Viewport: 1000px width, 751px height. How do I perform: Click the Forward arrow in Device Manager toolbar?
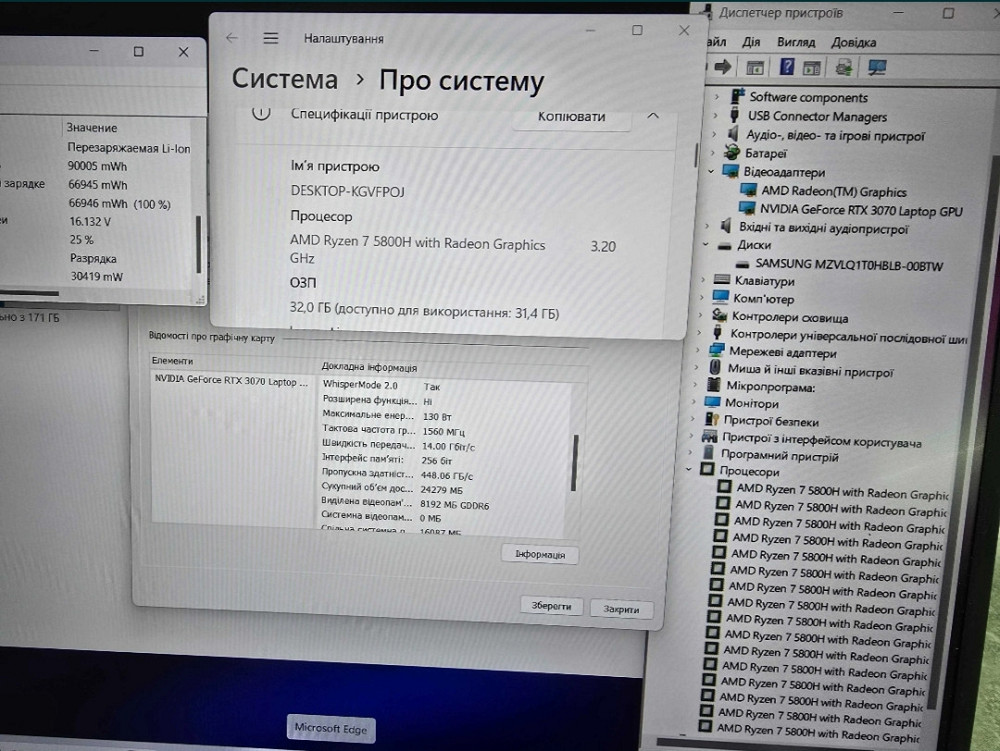(722, 67)
